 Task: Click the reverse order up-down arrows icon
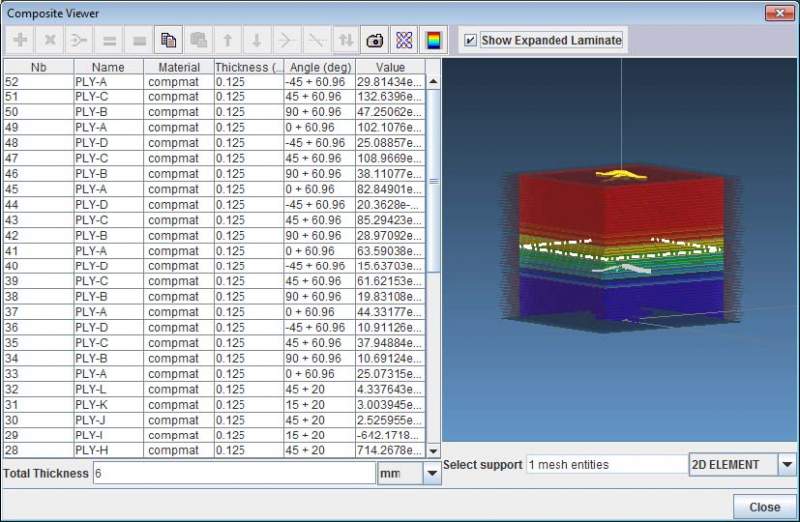coord(346,40)
